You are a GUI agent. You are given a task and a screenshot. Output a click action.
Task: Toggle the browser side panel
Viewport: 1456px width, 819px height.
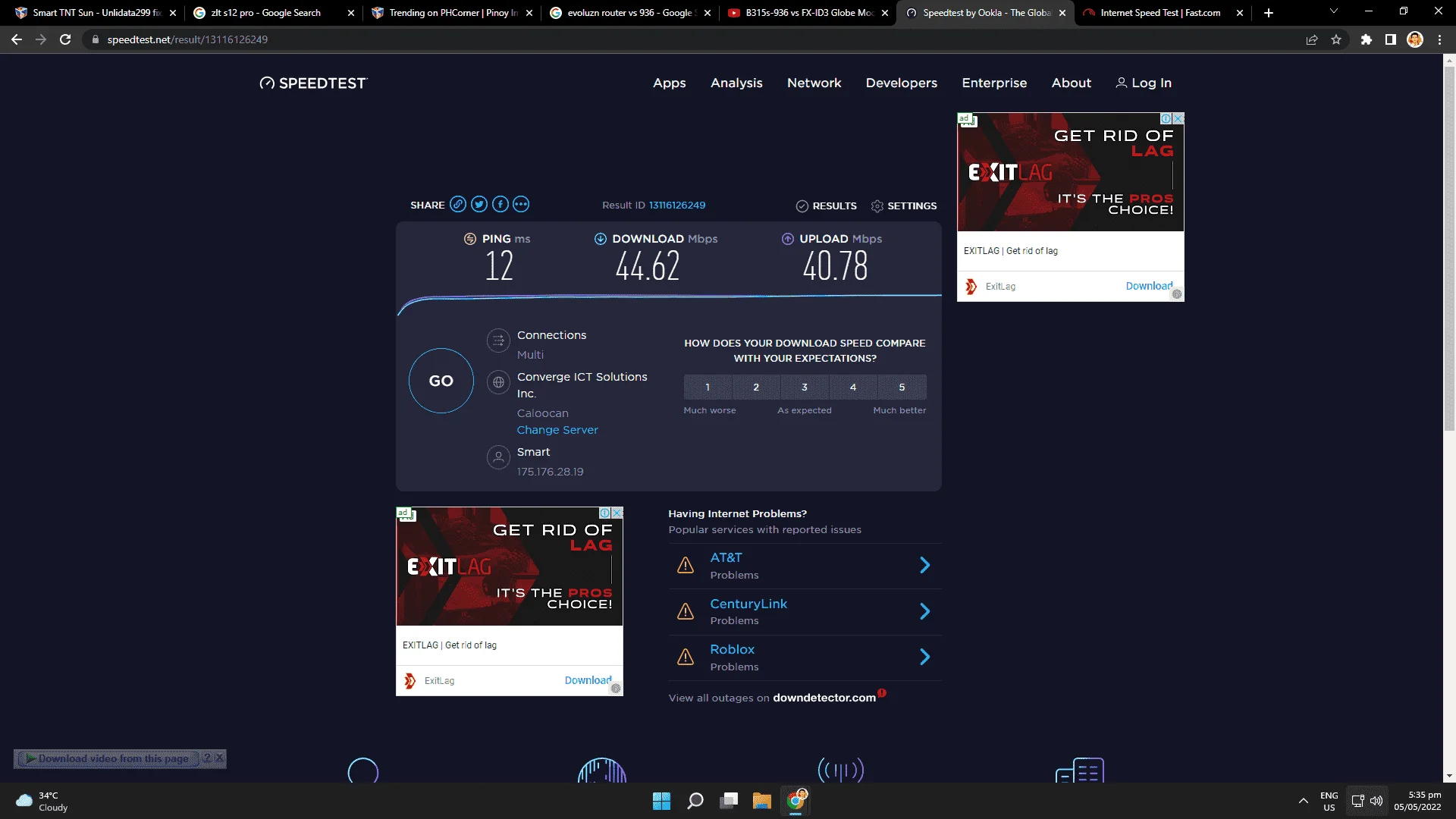(1391, 39)
